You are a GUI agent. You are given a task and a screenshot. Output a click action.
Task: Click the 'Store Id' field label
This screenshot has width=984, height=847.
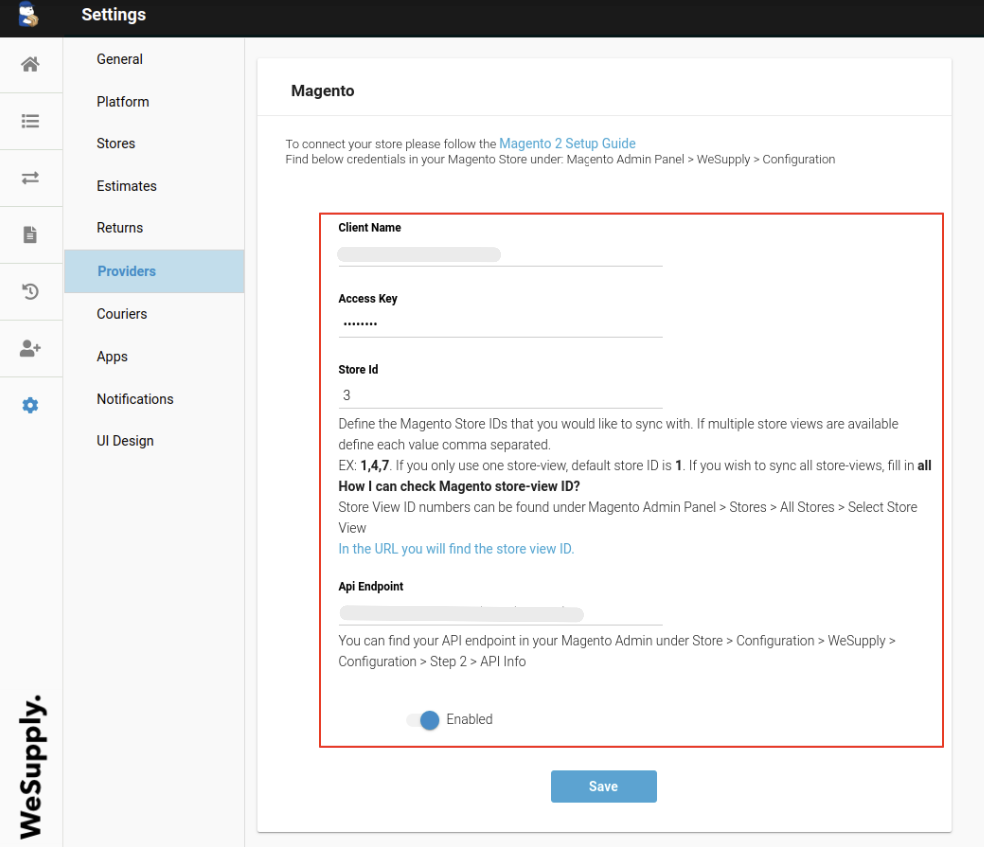358,370
